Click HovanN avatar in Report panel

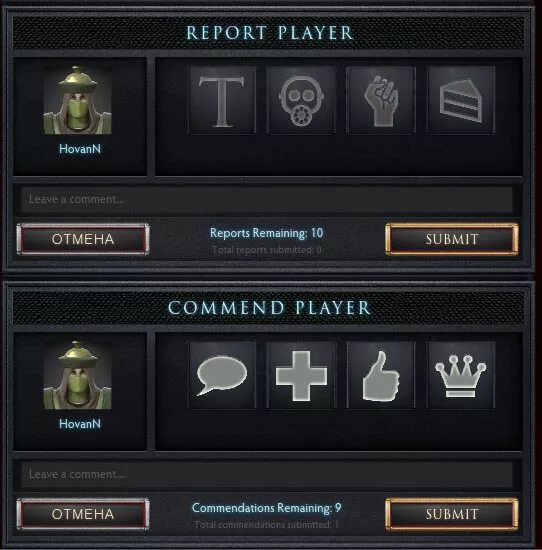pyautogui.click(x=78, y=100)
